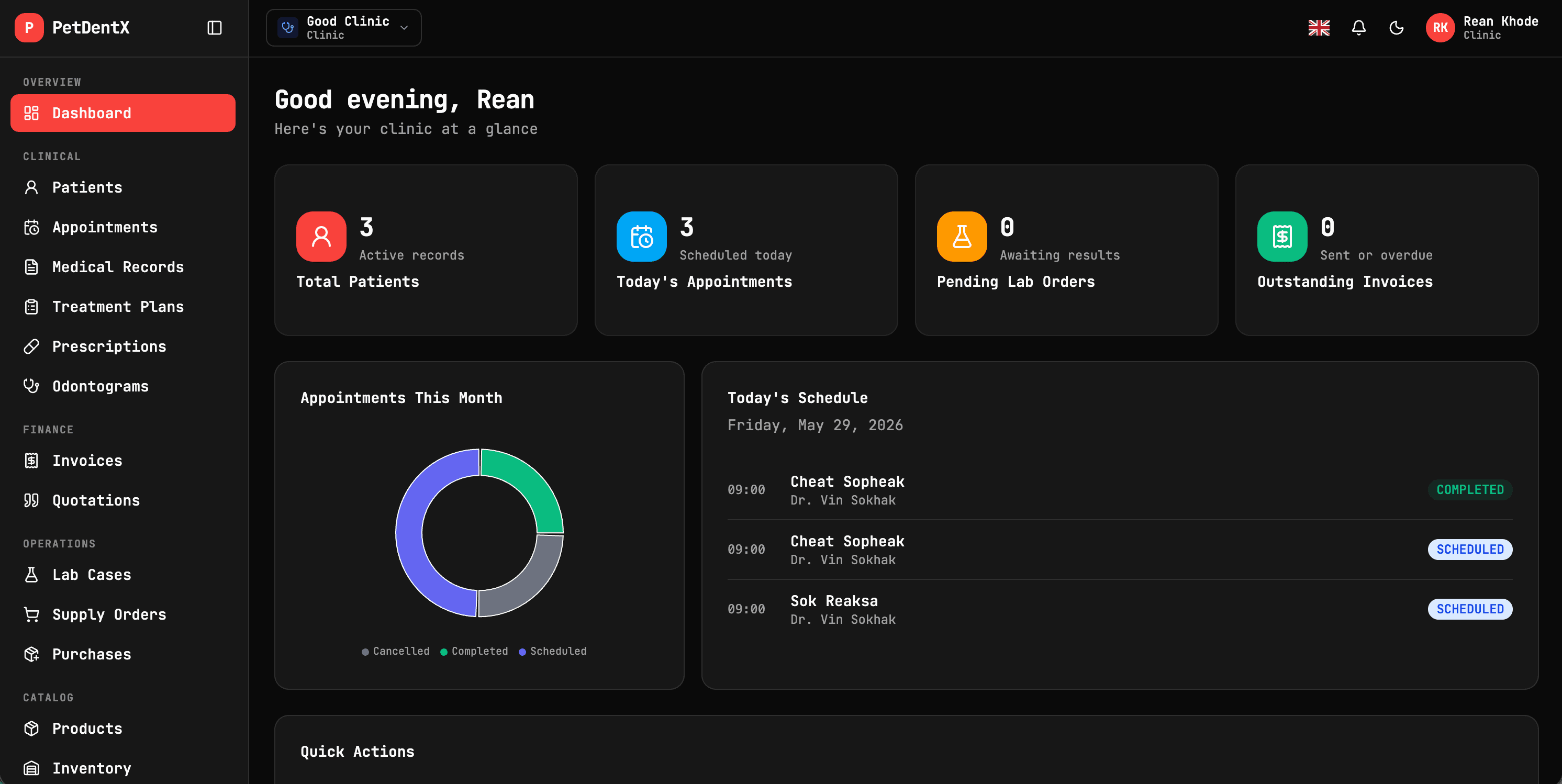Click SCHEDULED badge for Cheat Sopheak

pos(1470,550)
